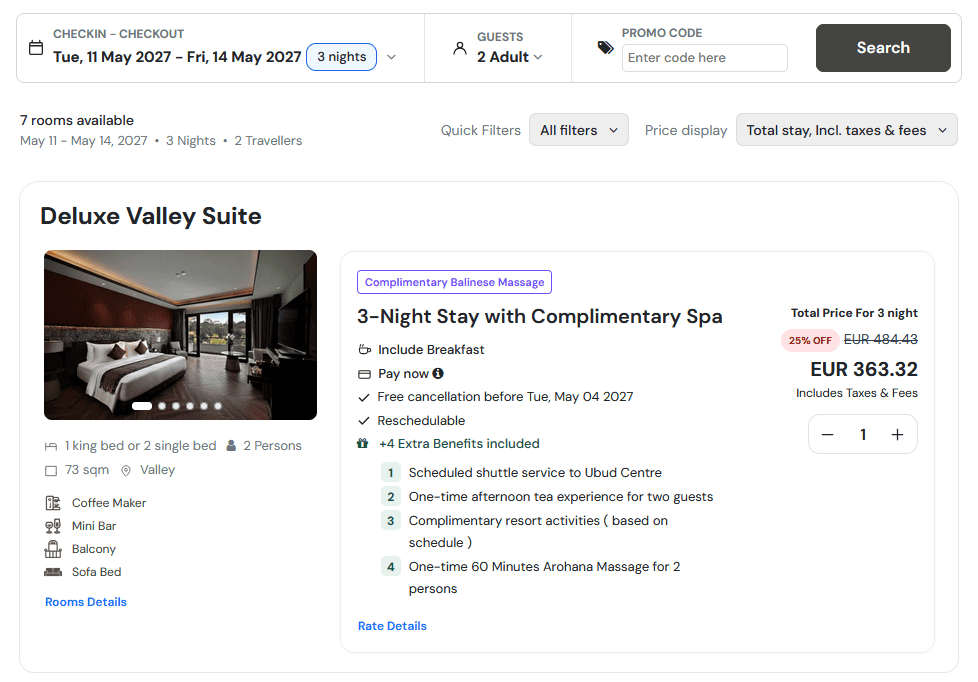This screenshot has height=682, width=978.
Task: Click the +4 Extra Benefits included text
Action: pyautogui.click(x=459, y=444)
